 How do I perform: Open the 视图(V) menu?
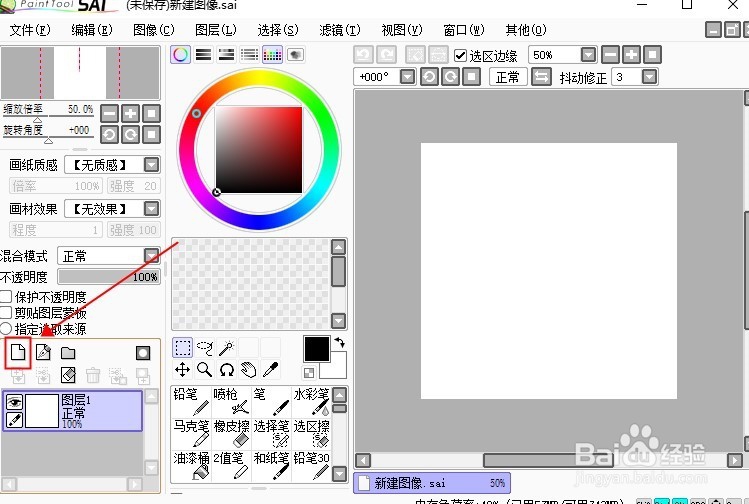402,30
